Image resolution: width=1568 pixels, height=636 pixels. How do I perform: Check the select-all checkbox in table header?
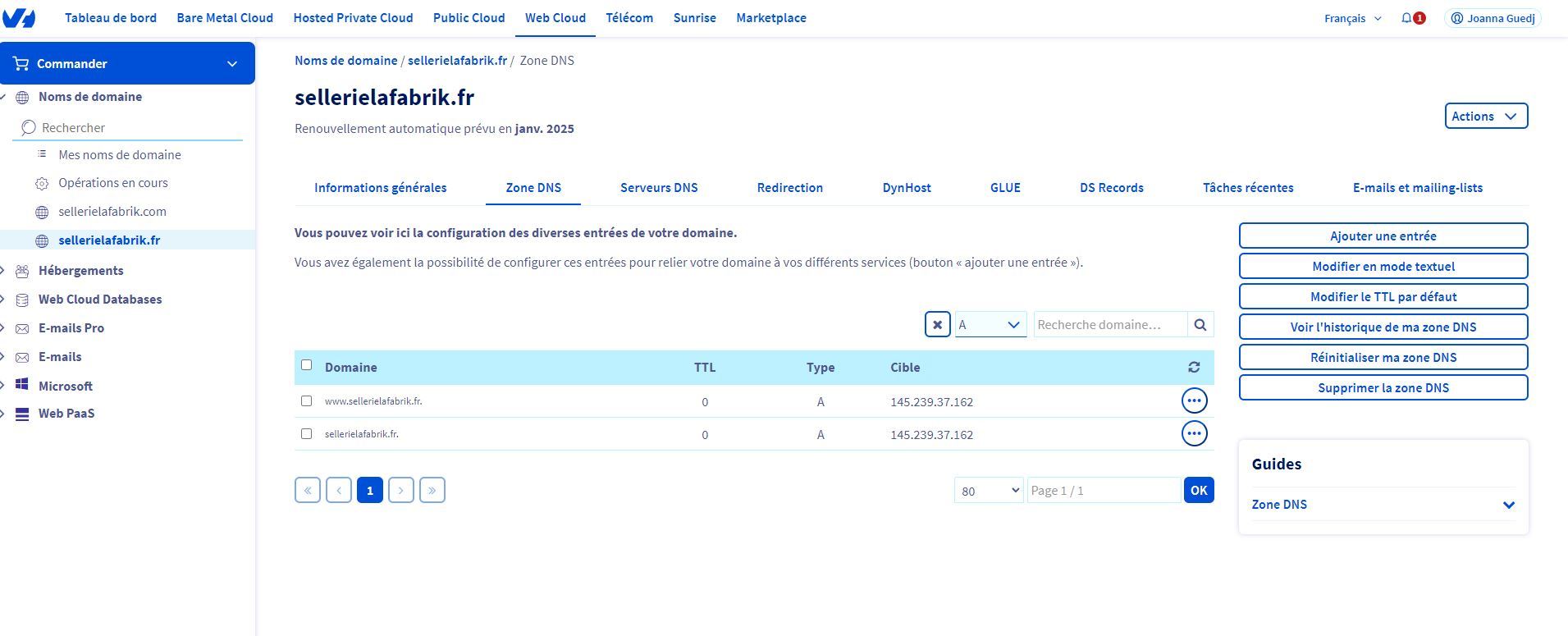tap(307, 365)
